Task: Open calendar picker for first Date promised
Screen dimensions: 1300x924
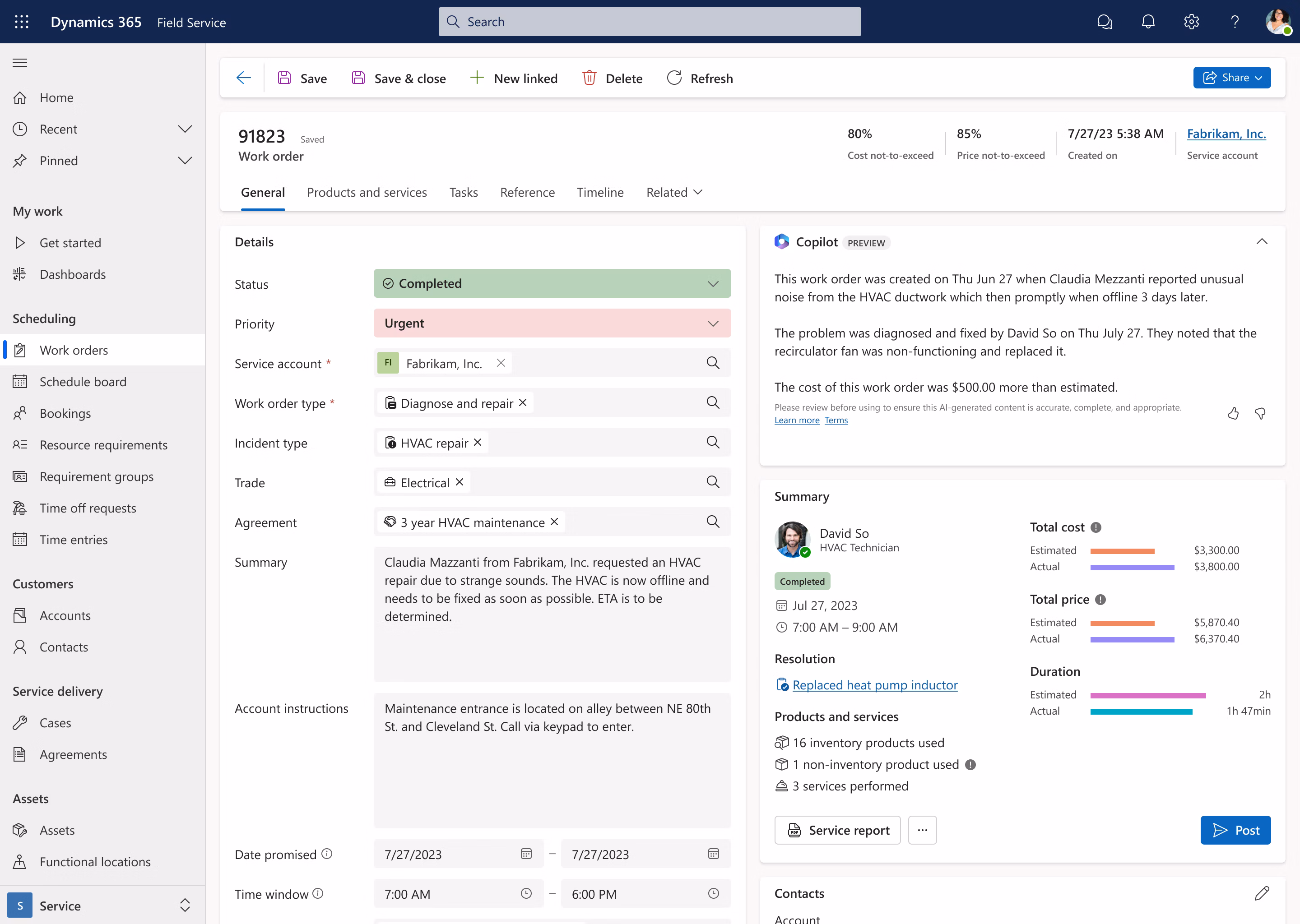Action: (526, 854)
